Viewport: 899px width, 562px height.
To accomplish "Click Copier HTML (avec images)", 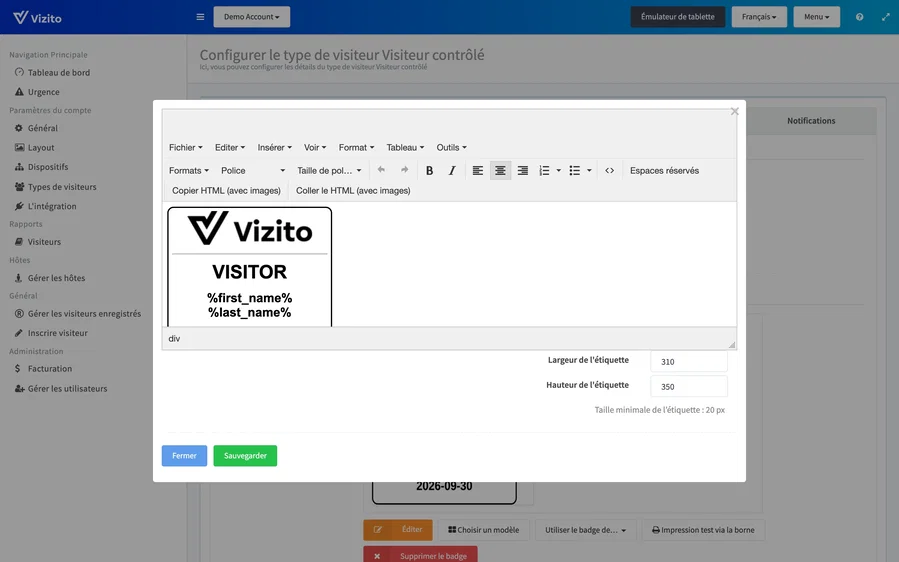I will click(226, 190).
